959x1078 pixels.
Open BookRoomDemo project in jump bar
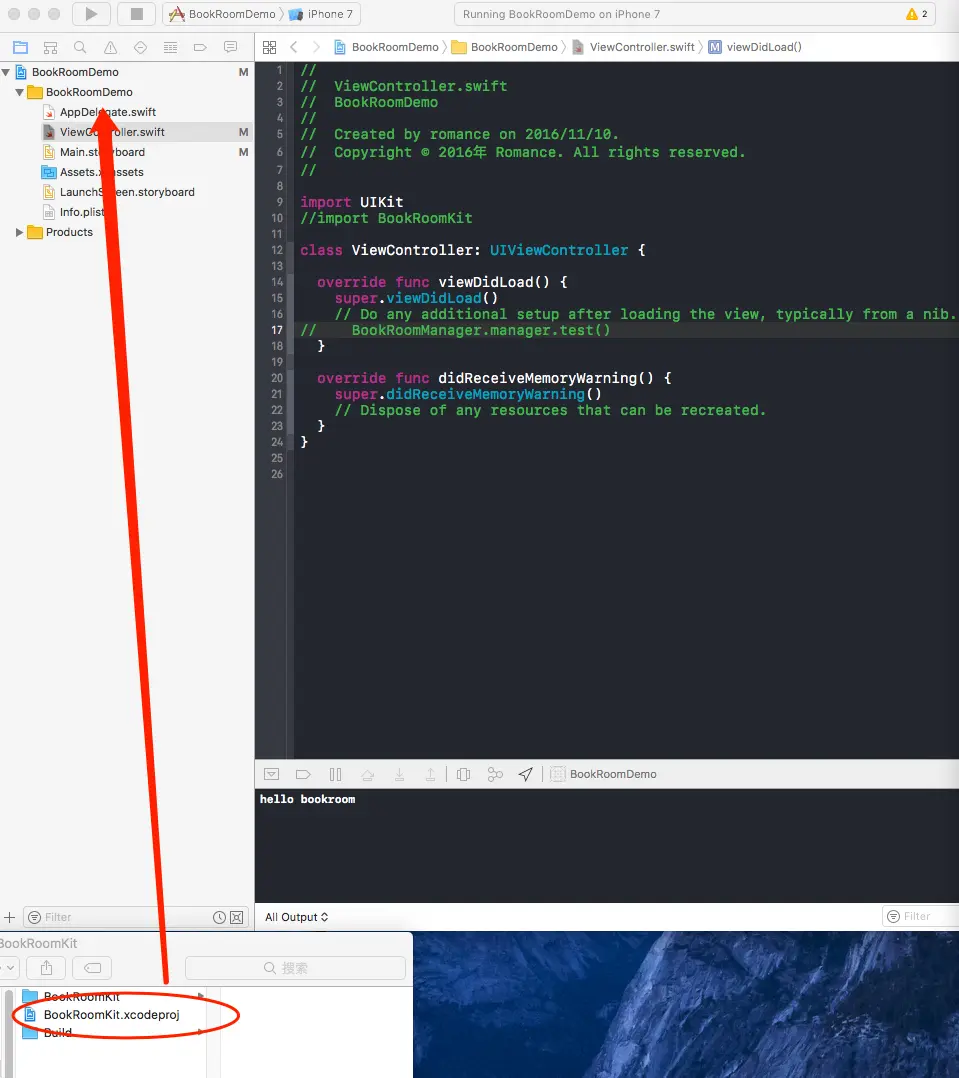click(x=386, y=47)
